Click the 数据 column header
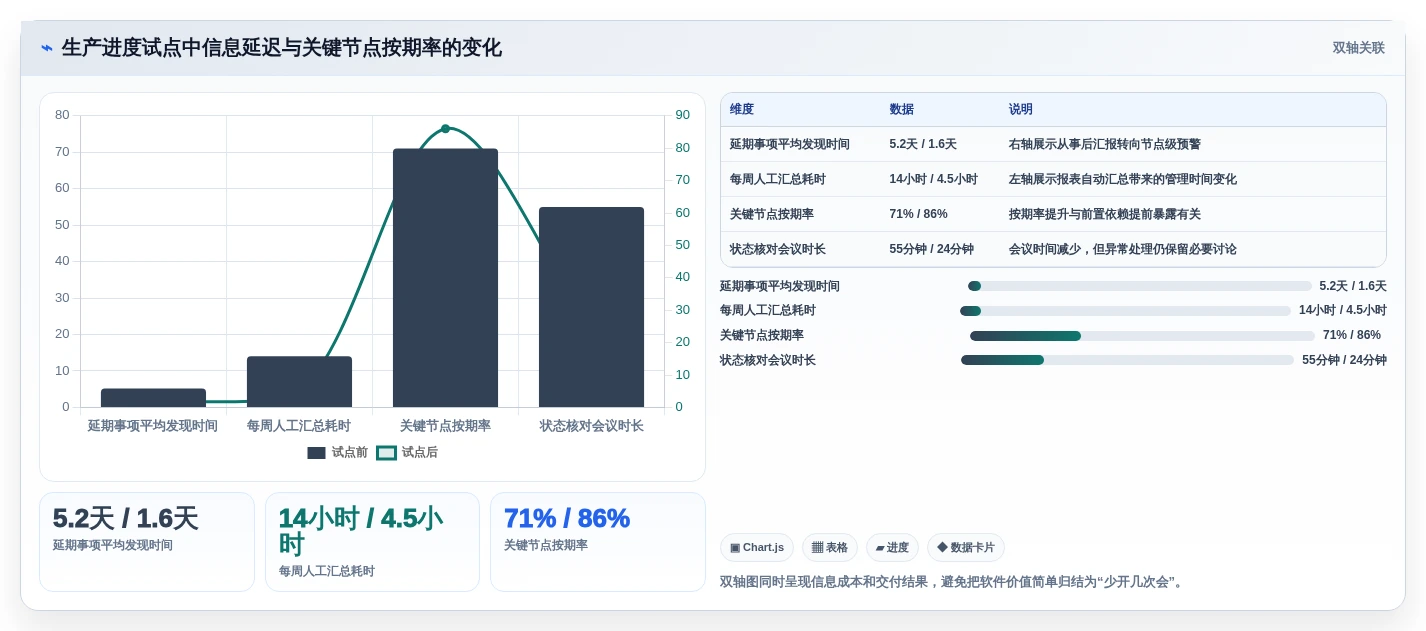The image size is (1426, 631). click(901, 110)
